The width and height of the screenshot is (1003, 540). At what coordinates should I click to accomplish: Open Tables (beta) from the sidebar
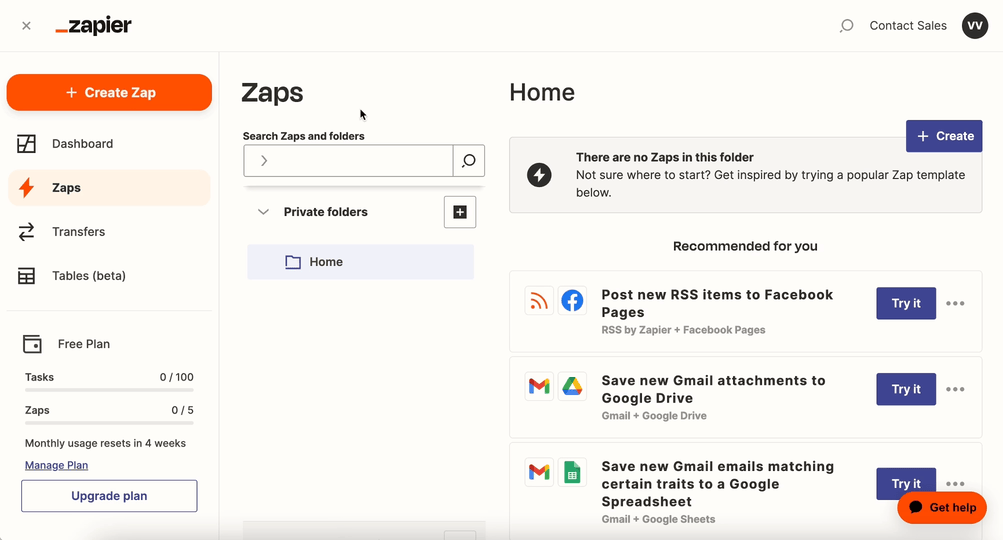[88, 276]
